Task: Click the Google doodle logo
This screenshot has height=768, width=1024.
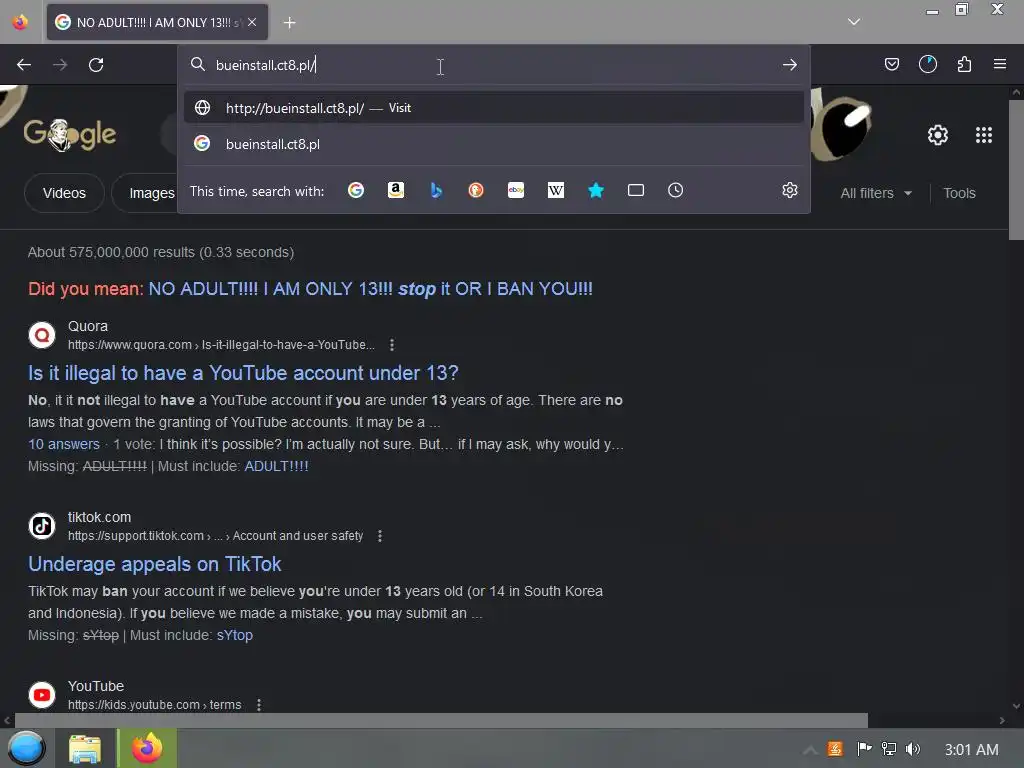Action: click(x=70, y=135)
